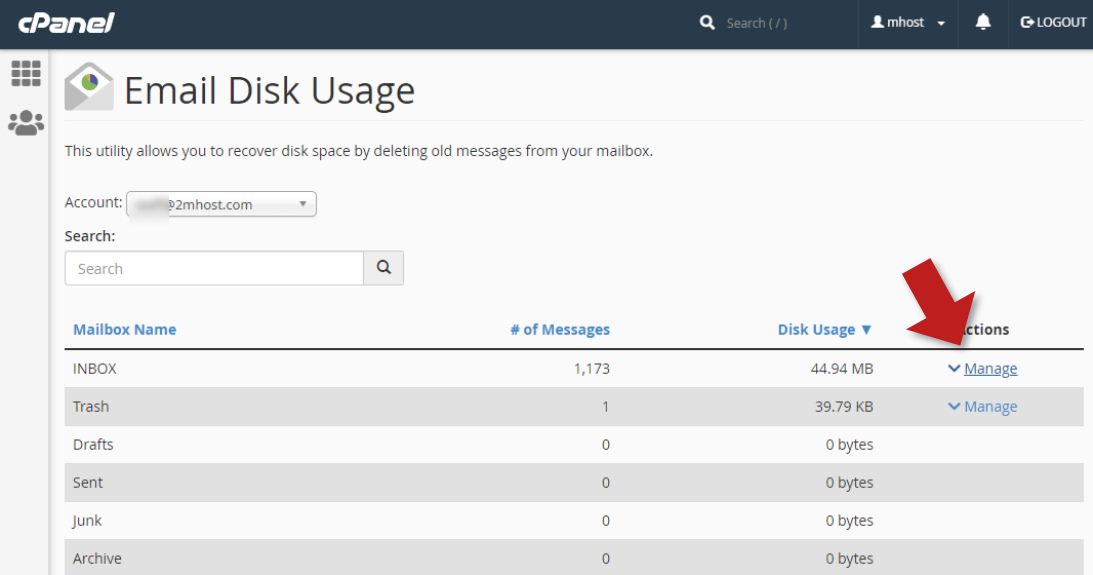Click the cPanel logo
The image size is (1093, 575).
click(66, 22)
